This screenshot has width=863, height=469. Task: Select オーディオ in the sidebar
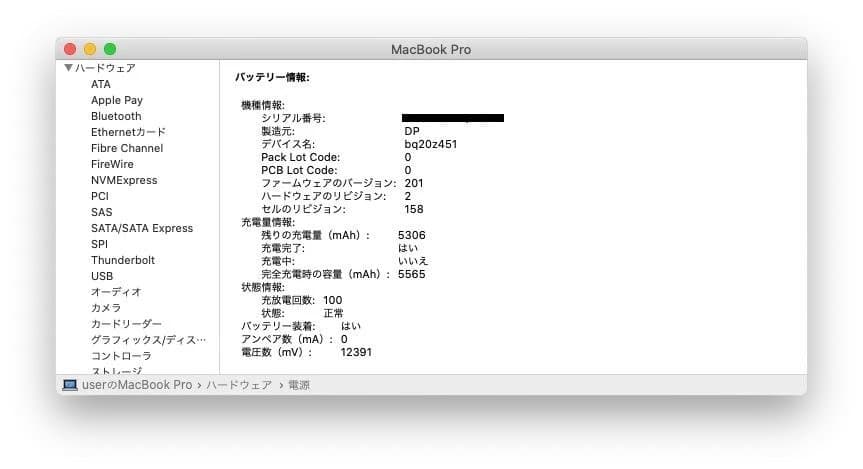116,292
